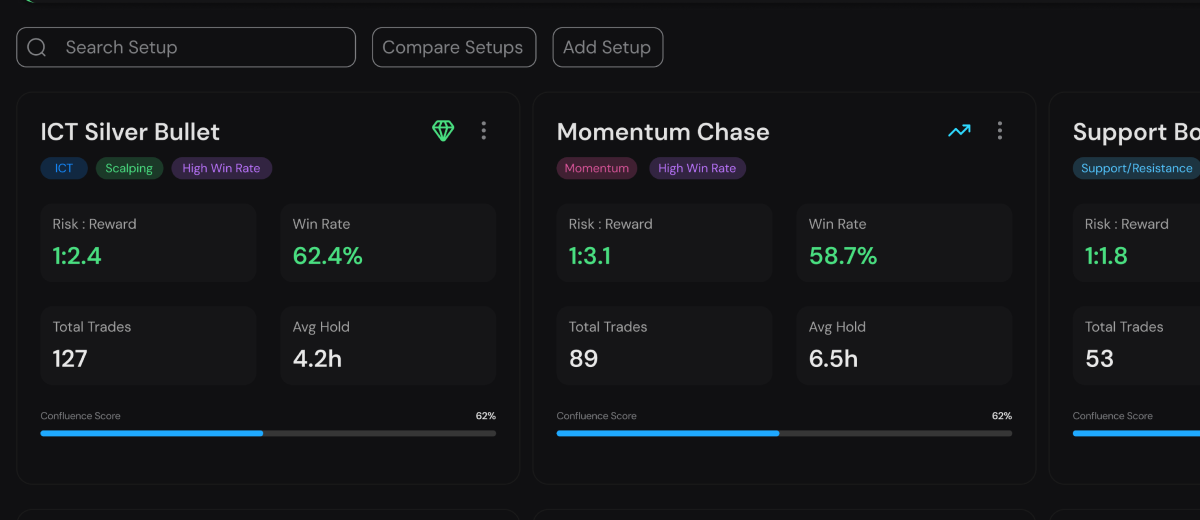Open the three-dot menu on Momentum Chase
Screen dimensions: 1200x520
[x=1000, y=130]
